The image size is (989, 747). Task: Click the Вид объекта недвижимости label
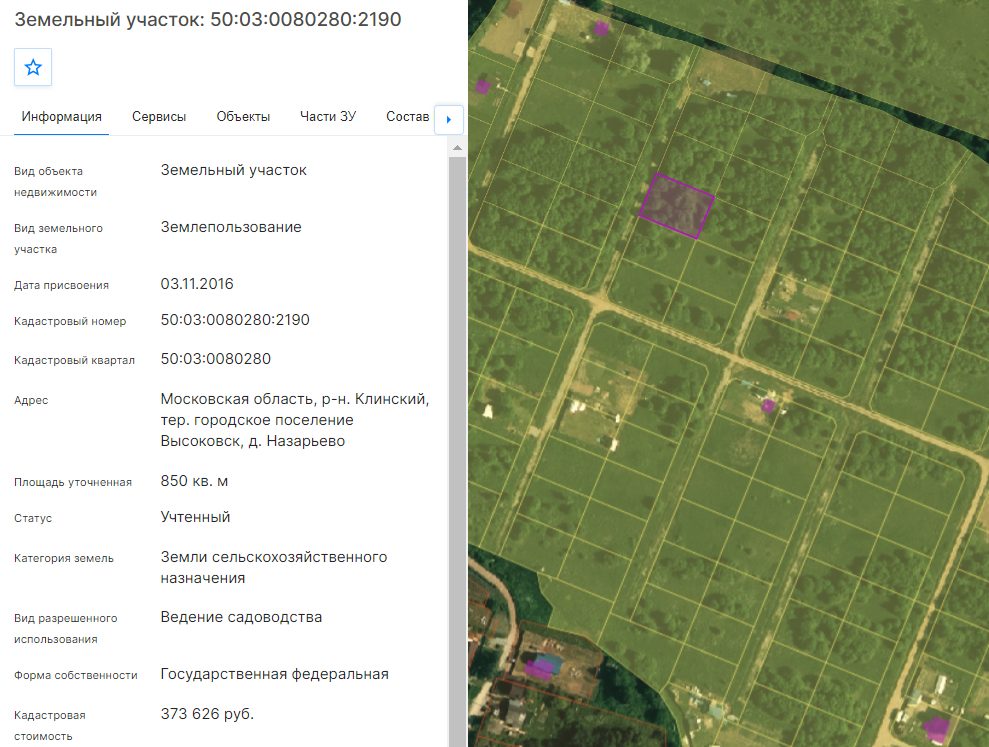coord(56,182)
